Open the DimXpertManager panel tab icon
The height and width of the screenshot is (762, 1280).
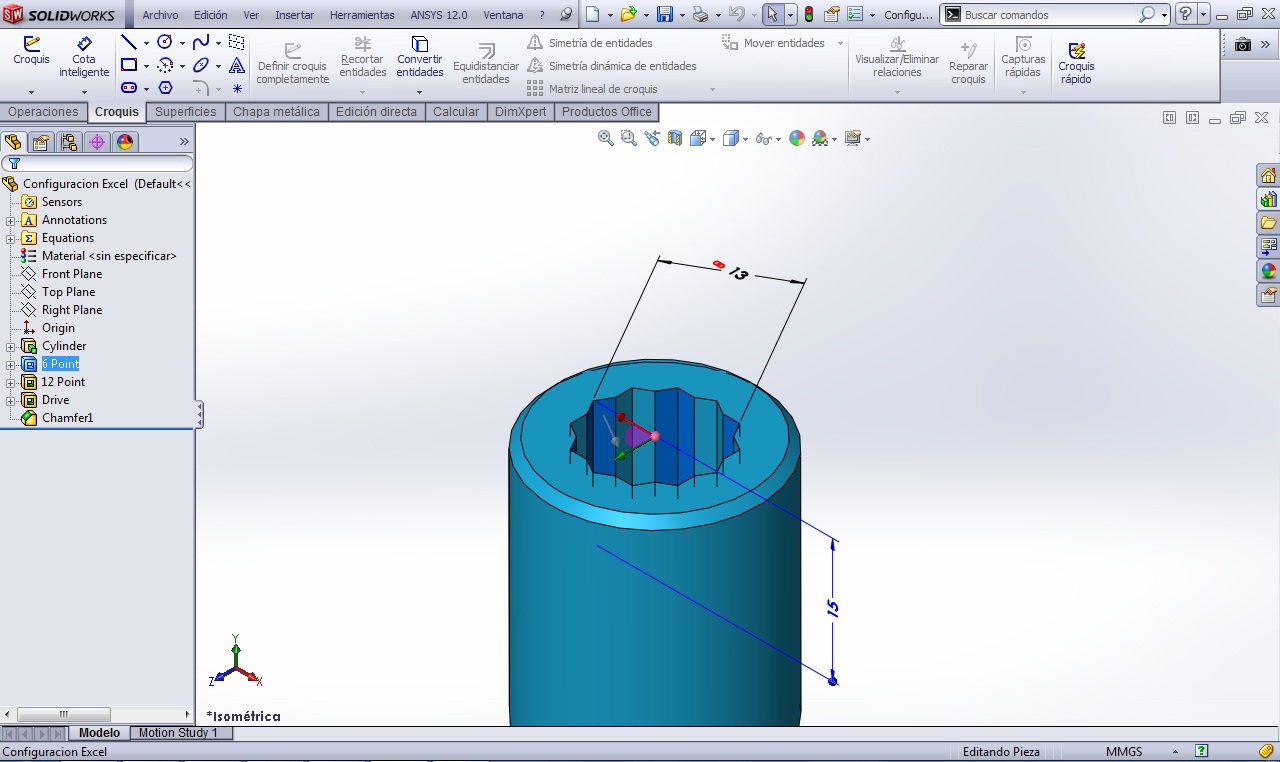point(97,142)
